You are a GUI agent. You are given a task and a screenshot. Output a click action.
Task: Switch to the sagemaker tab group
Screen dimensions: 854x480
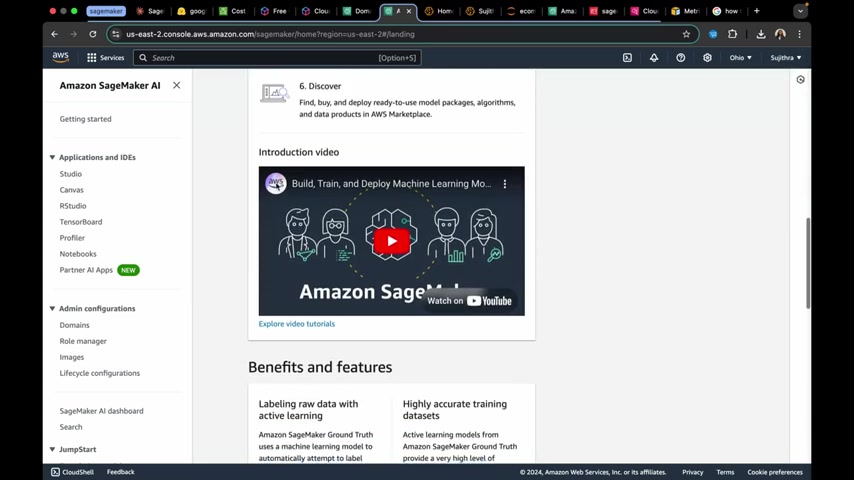click(106, 11)
